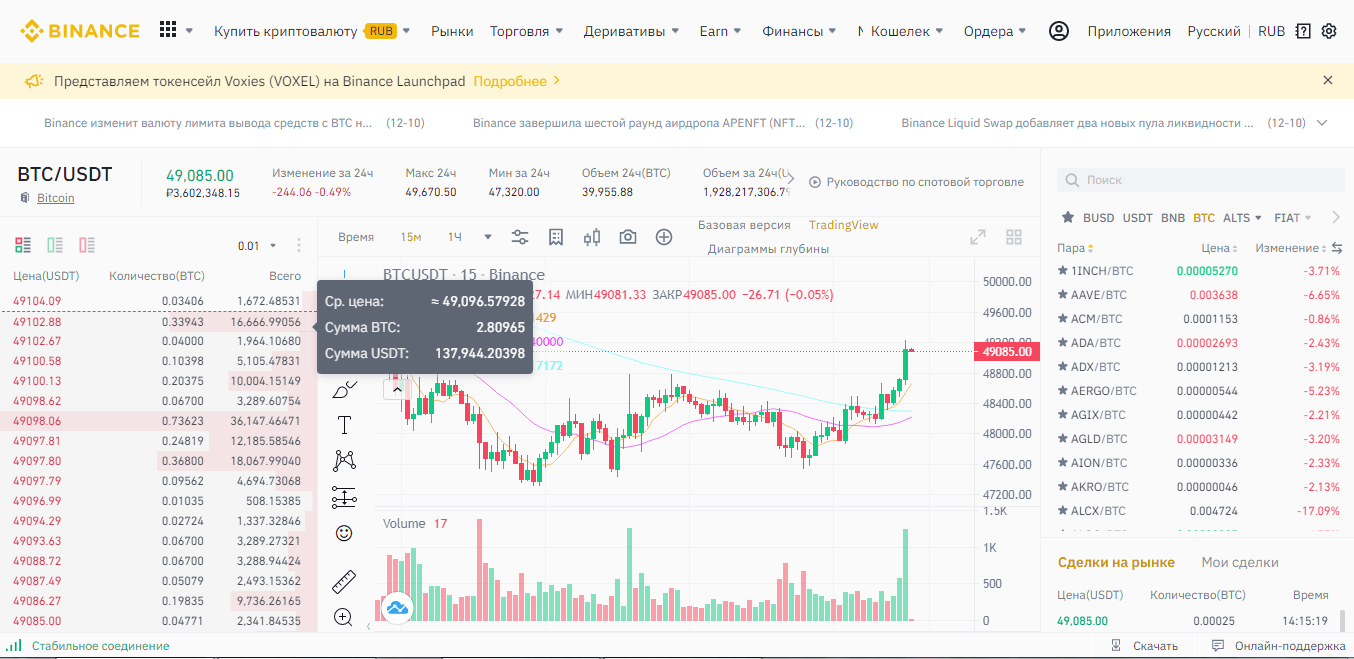The height and width of the screenshot is (659, 1354).
Task: Open the settings gear in header
Action: click(1329, 31)
